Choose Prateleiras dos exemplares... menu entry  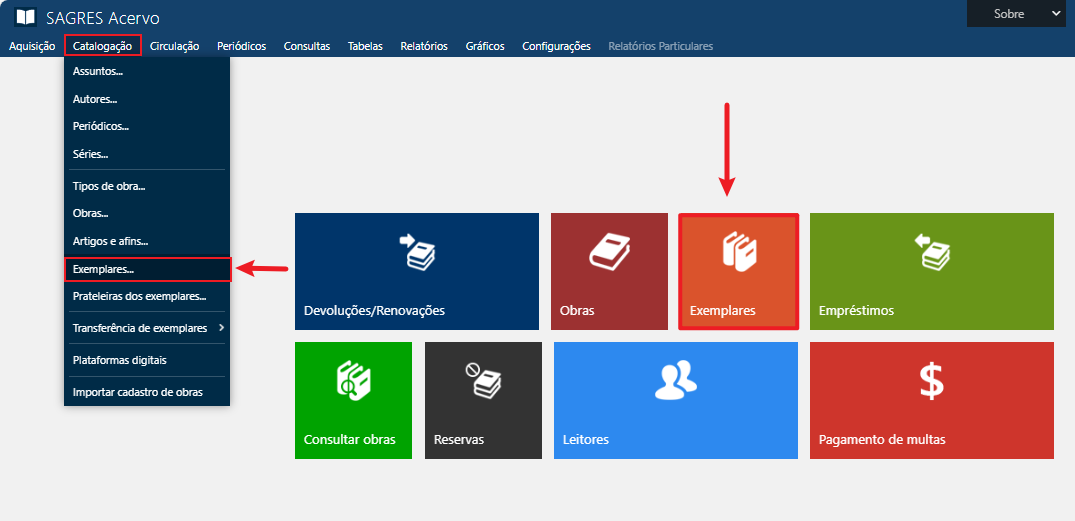coord(139,296)
